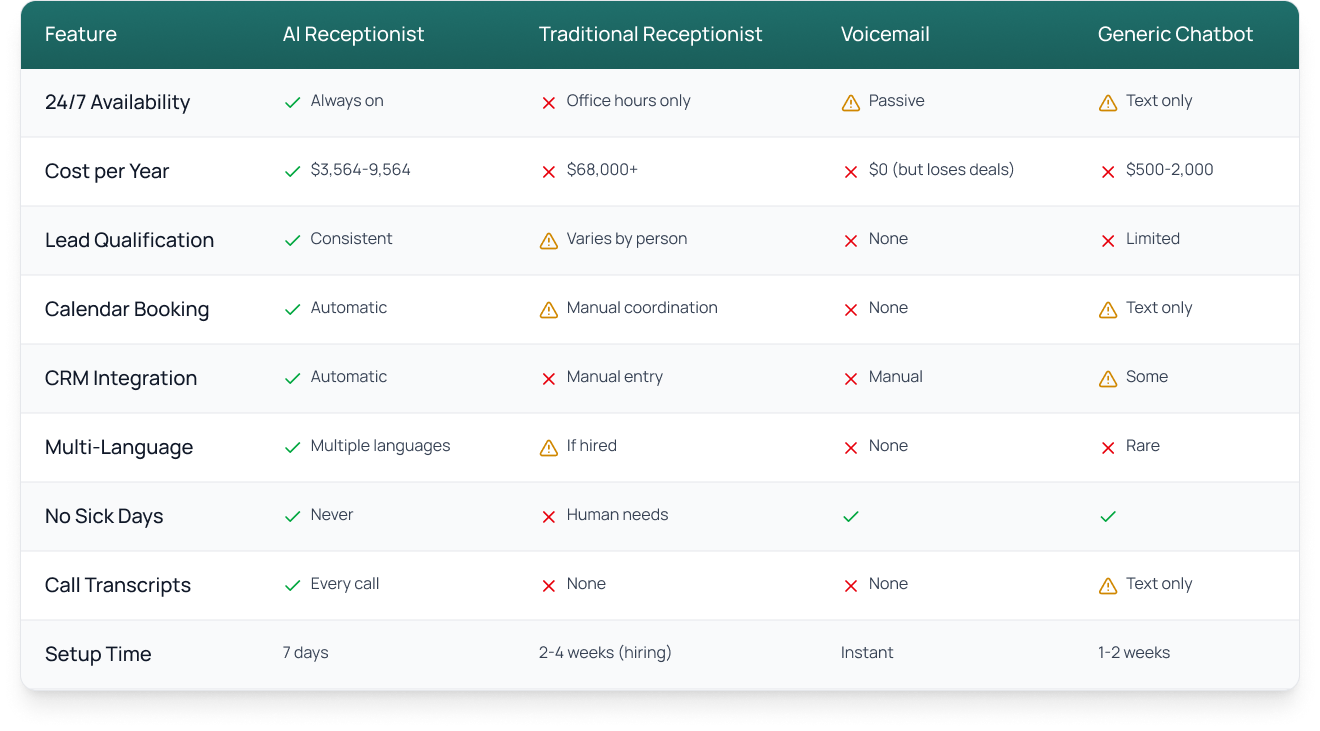Click the warning triangle next to "Some"
1320x731 pixels.
[x=1107, y=378]
